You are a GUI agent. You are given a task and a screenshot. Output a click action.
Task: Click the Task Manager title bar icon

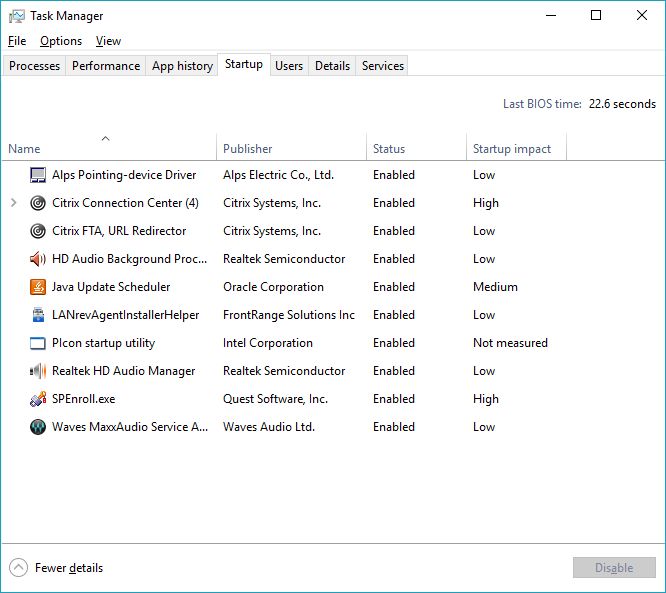point(17,16)
